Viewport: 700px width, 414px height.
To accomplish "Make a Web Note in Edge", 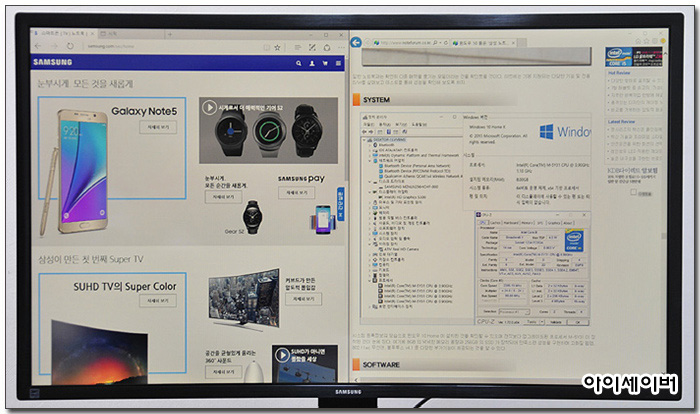I will [312, 47].
